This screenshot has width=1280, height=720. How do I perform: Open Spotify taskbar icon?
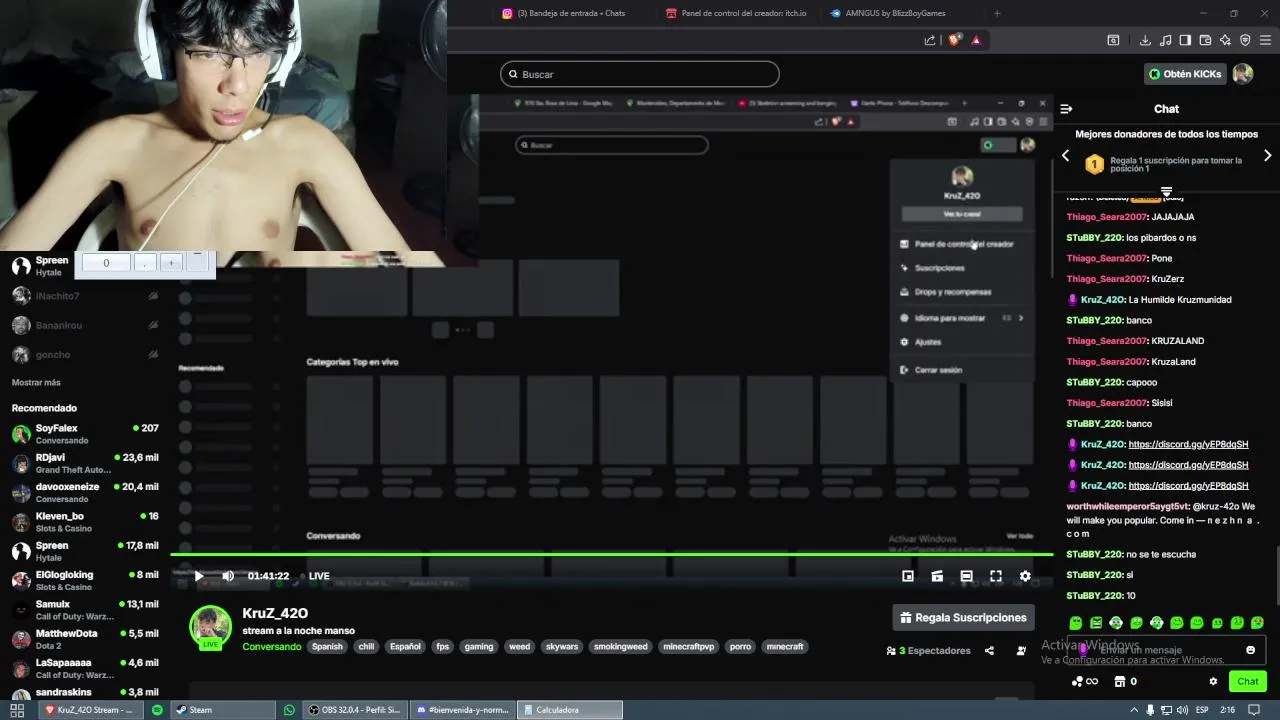(x=157, y=710)
